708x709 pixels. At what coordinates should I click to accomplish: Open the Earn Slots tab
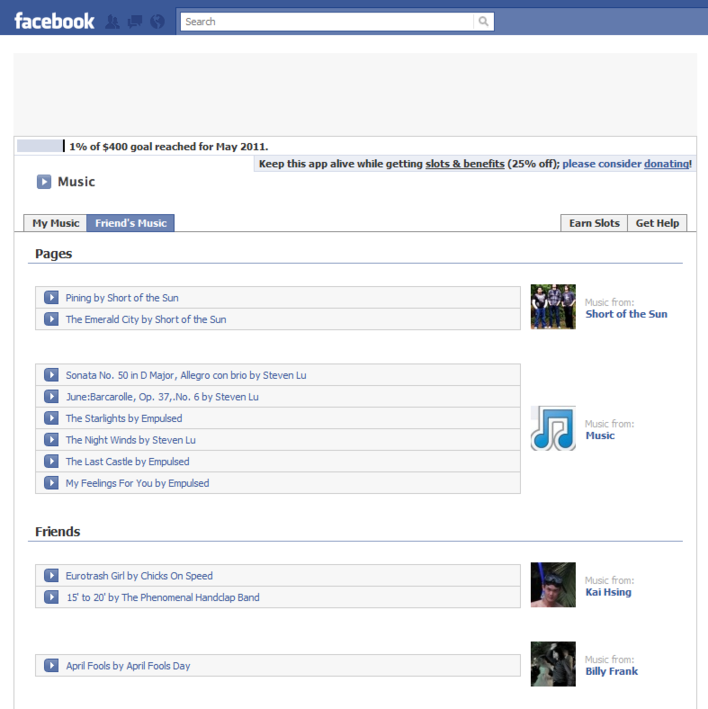pos(594,223)
